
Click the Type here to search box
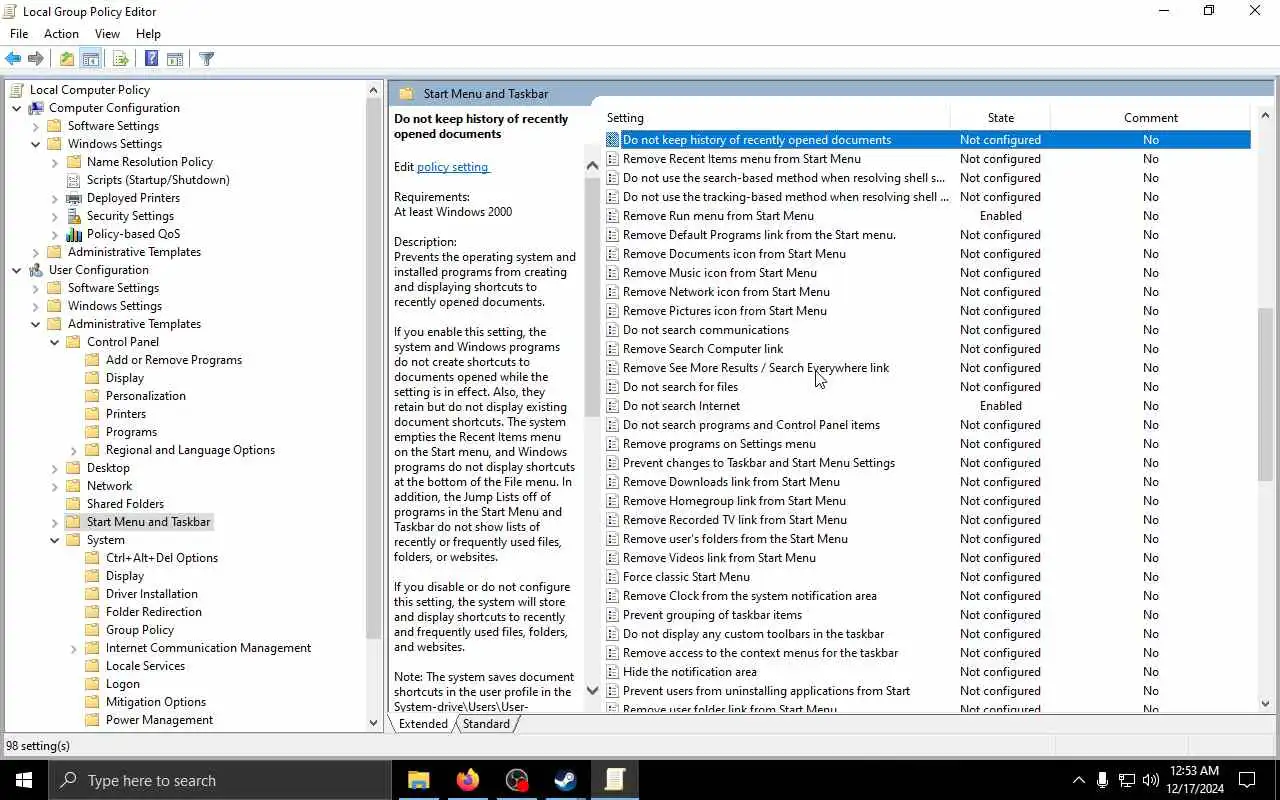tap(219, 780)
